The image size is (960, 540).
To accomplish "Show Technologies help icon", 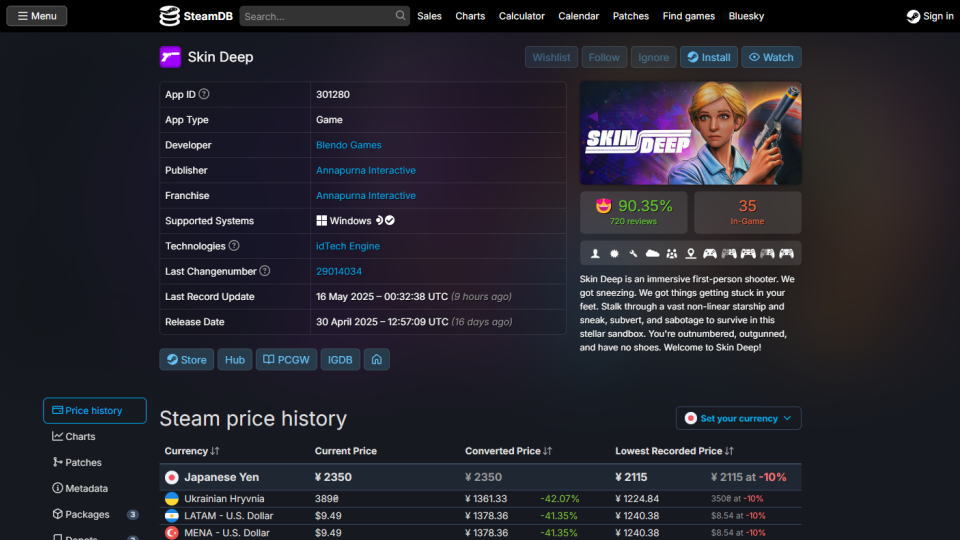I will pos(234,246).
